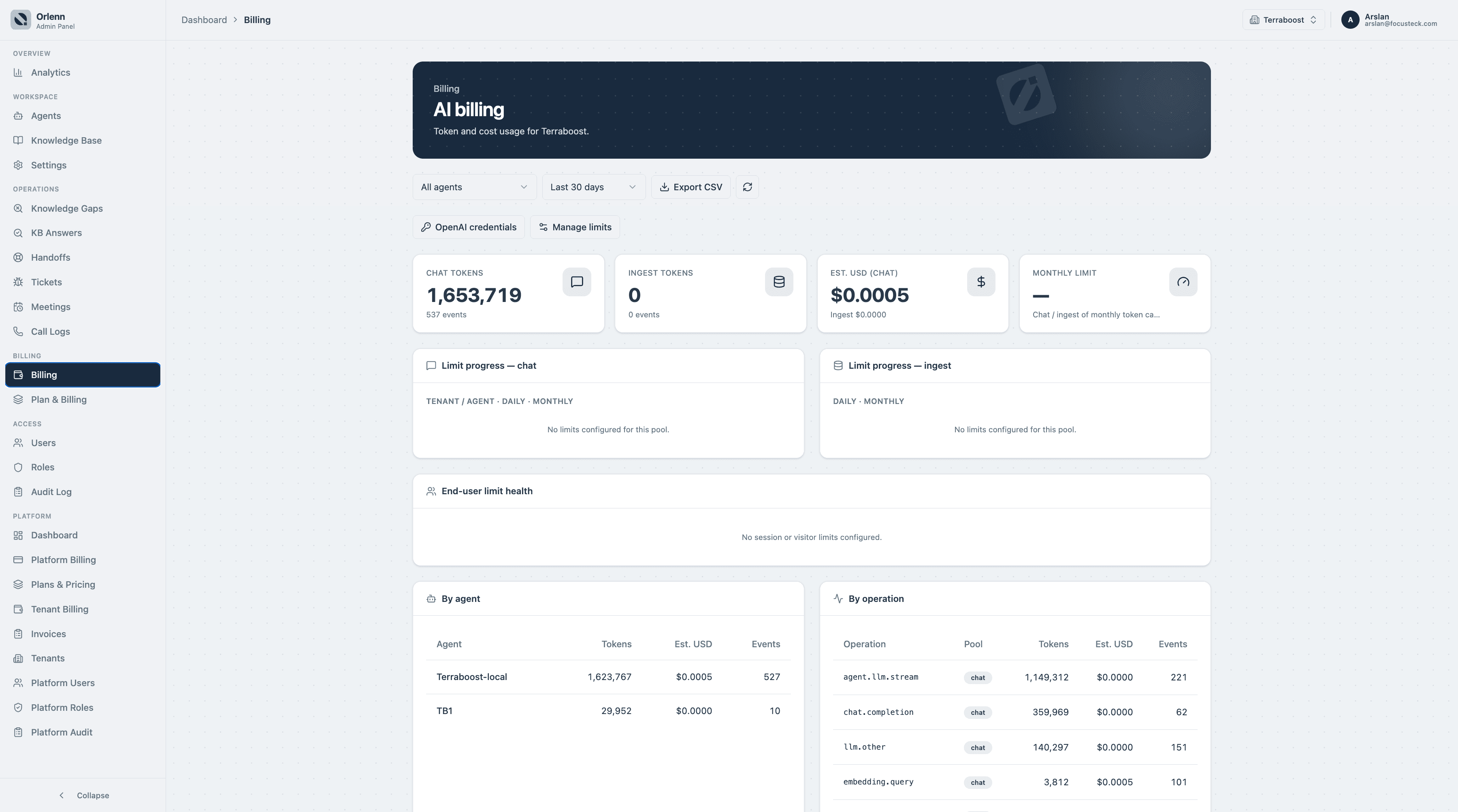Click agent.llm.stream operation row

click(x=1015, y=677)
